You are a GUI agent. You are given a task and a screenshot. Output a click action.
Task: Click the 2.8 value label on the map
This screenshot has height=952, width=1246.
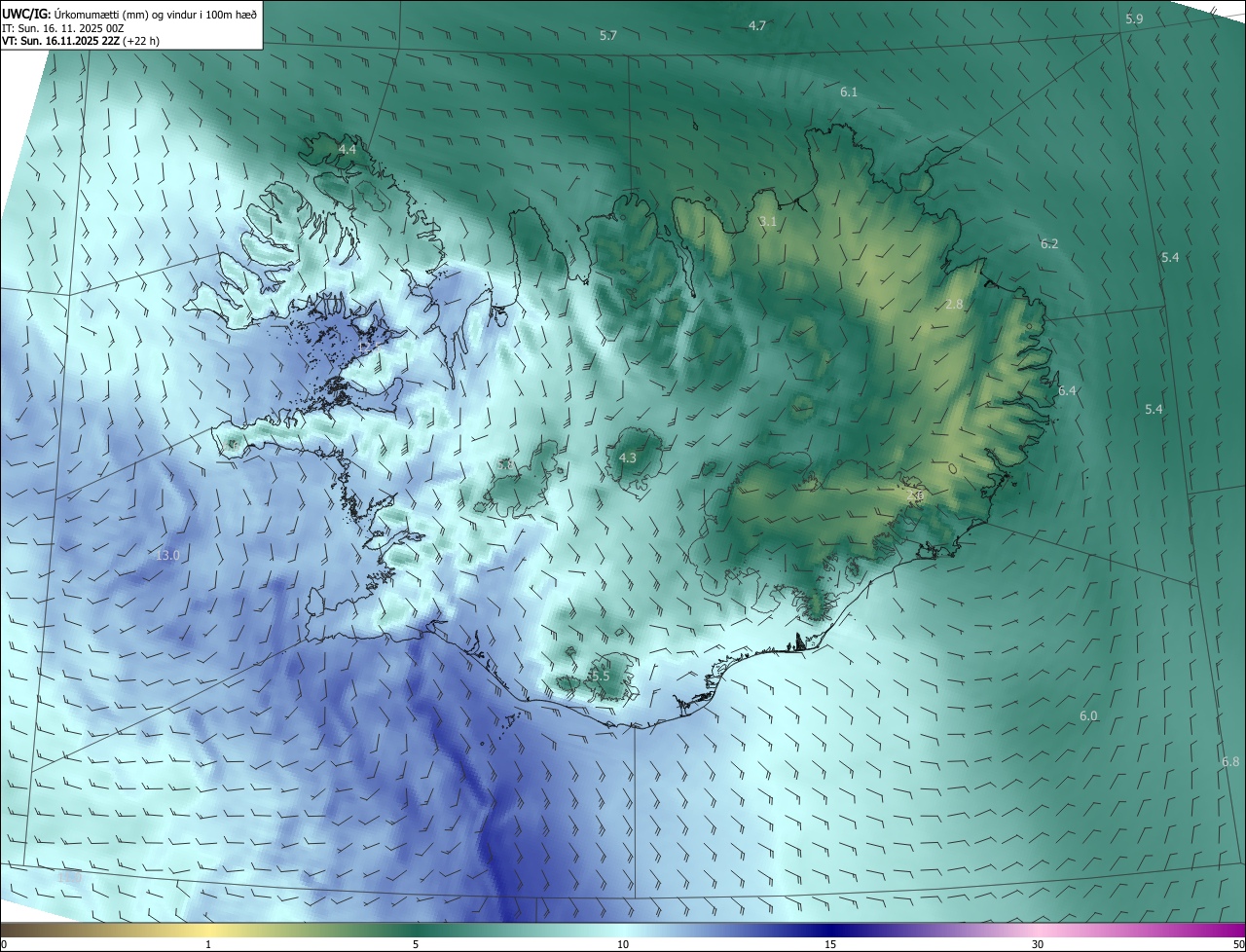tap(954, 304)
